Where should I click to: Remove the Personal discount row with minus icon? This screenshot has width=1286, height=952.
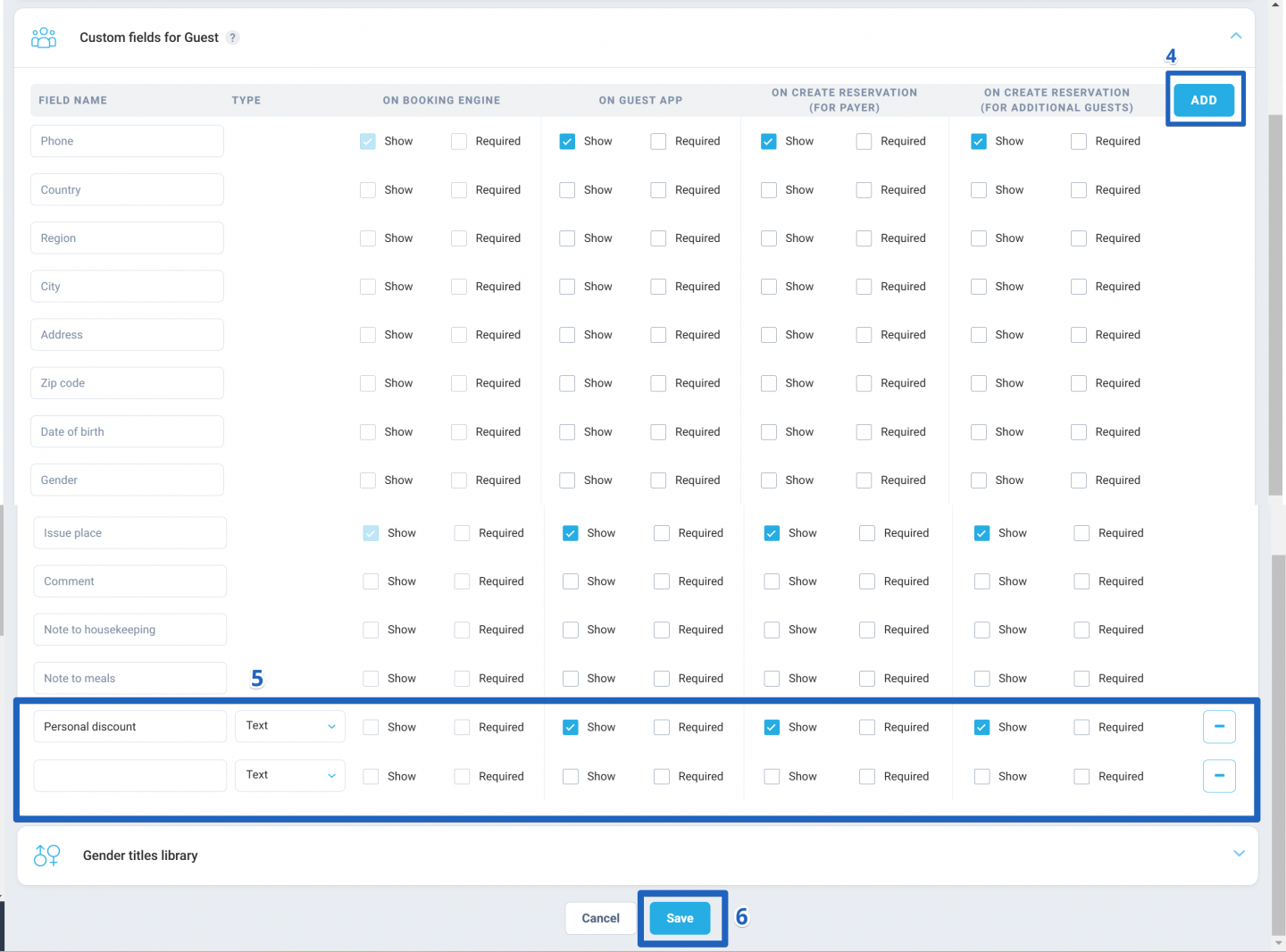[1219, 727]
